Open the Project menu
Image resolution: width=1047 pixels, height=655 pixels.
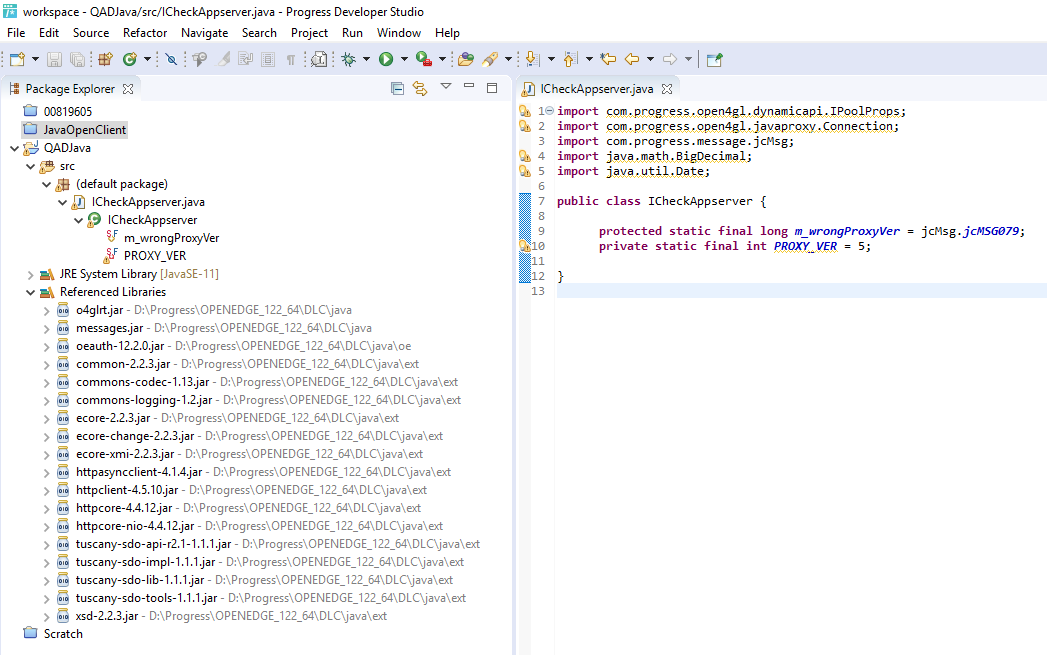click(309, 33)
